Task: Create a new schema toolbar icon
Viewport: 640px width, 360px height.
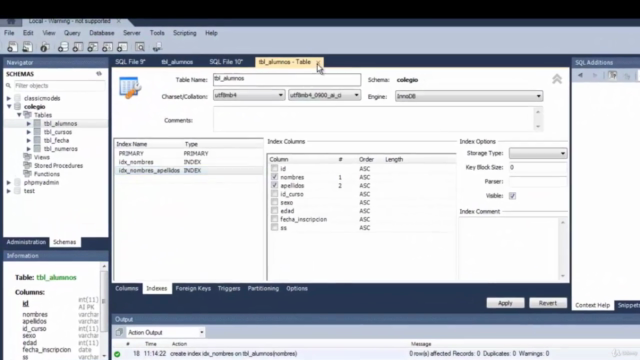Action: [x=63, y=47]
